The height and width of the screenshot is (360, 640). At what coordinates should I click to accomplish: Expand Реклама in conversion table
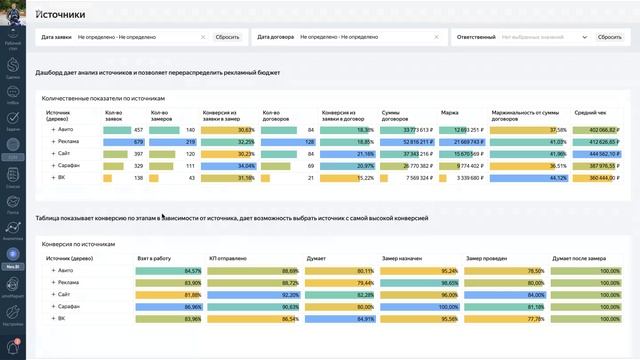point(53,282)
